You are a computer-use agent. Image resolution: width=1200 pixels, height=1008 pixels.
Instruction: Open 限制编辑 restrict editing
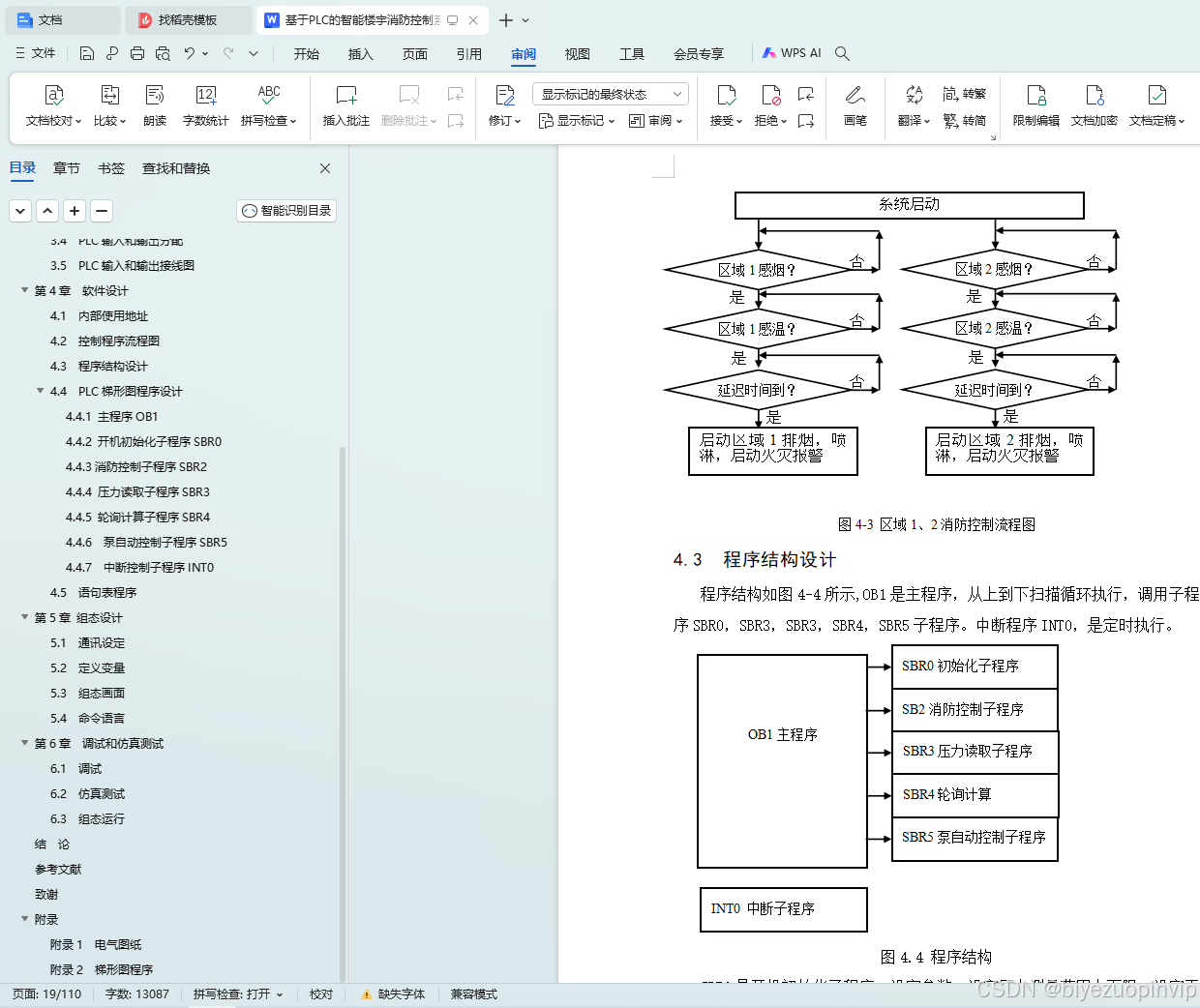[x=1035, y=106]
